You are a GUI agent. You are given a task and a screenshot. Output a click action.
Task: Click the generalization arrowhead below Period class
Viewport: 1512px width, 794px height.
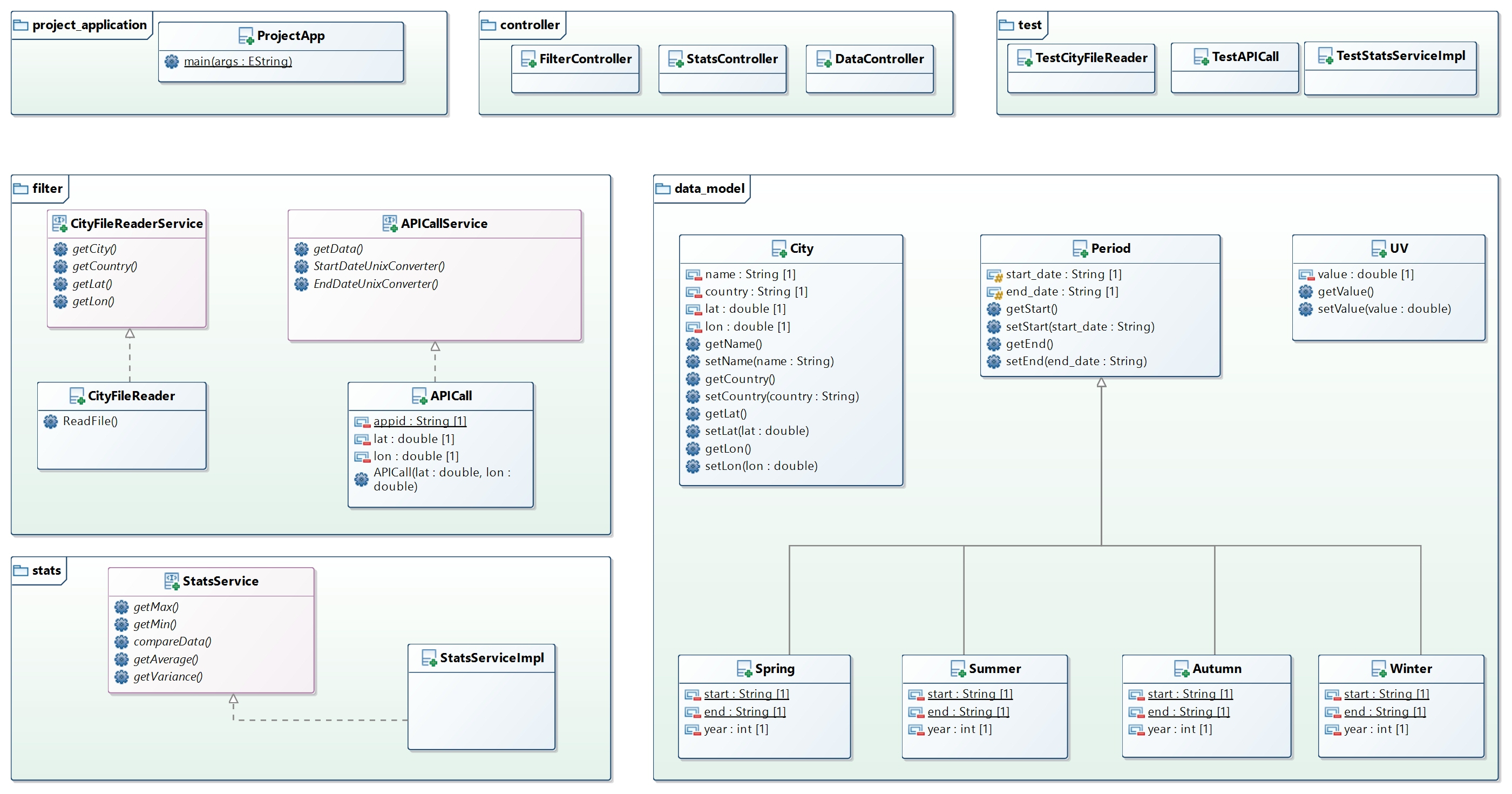point(1101,383)
